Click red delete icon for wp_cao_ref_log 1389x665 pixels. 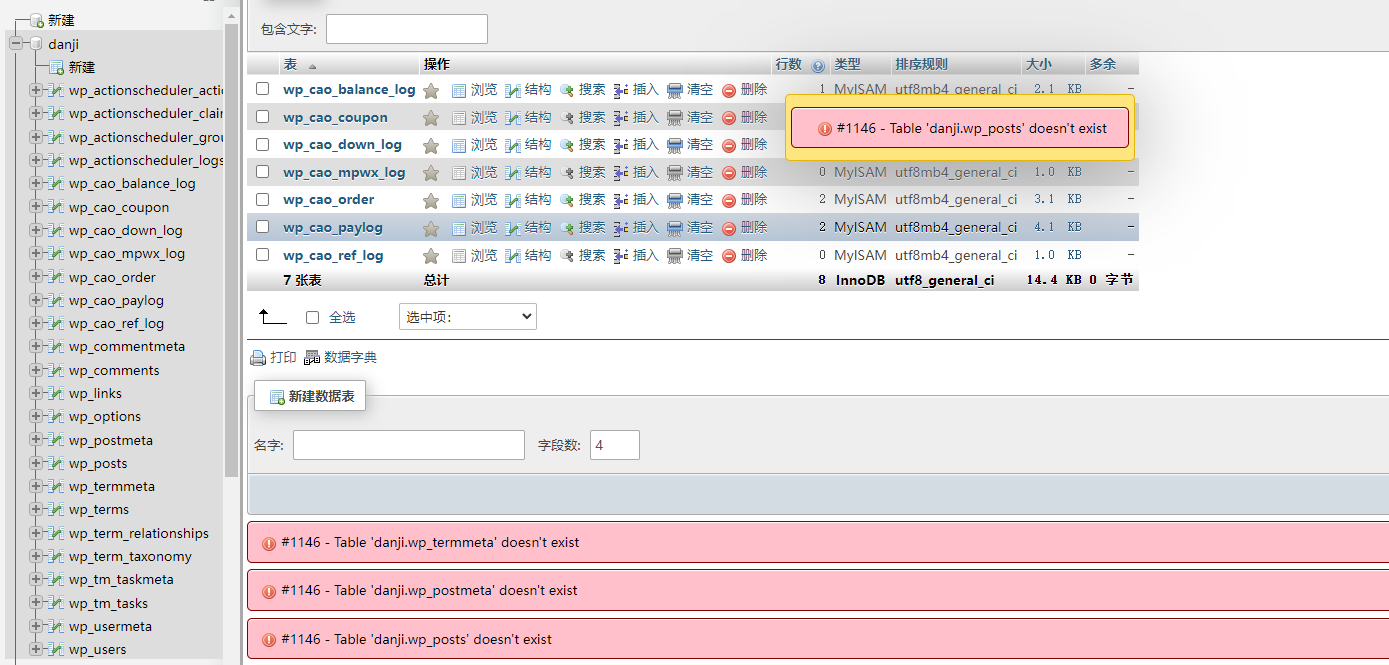point(729,256)
